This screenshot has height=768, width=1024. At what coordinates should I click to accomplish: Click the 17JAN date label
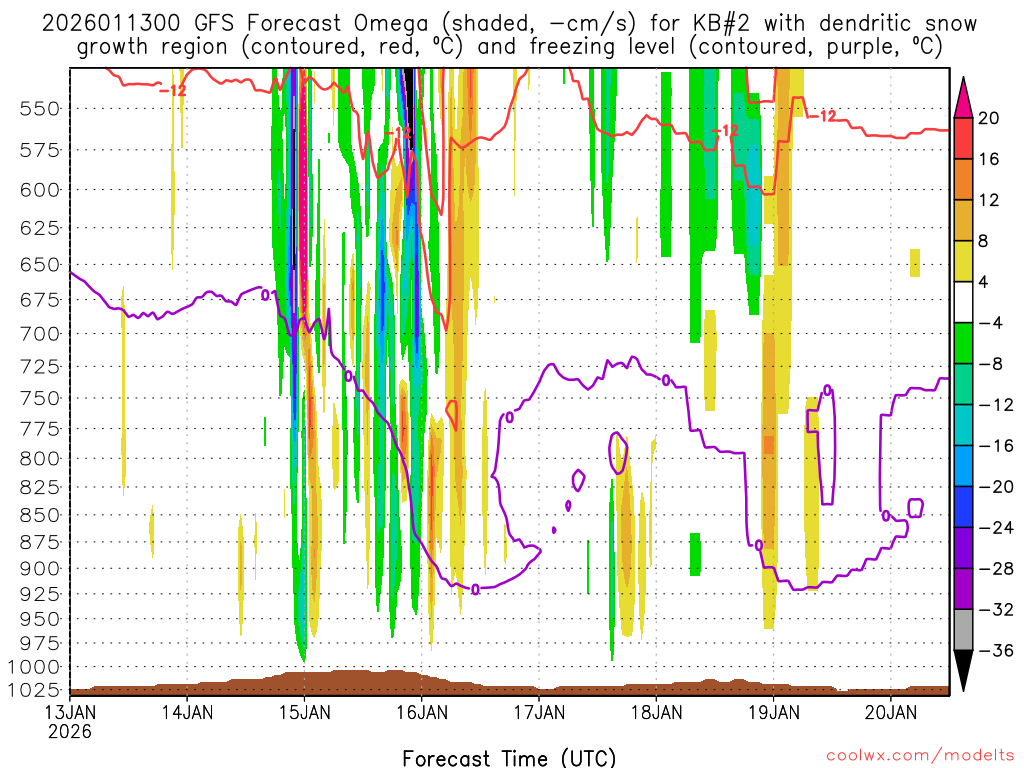click(x=539, y=712)
